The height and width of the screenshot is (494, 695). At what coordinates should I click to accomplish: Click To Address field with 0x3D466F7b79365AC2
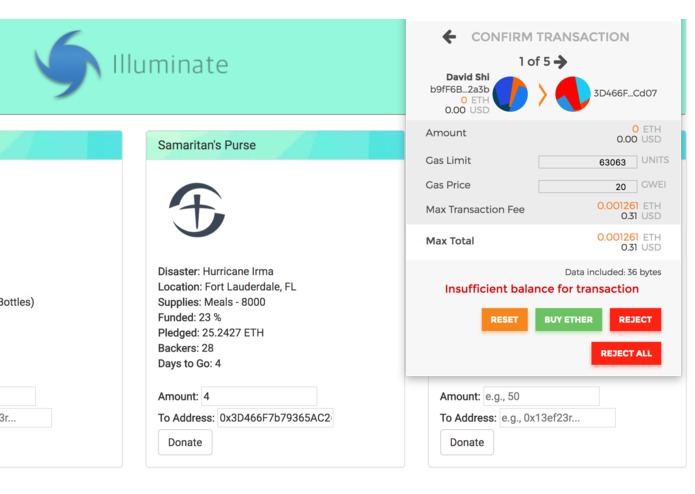(275, 418)
